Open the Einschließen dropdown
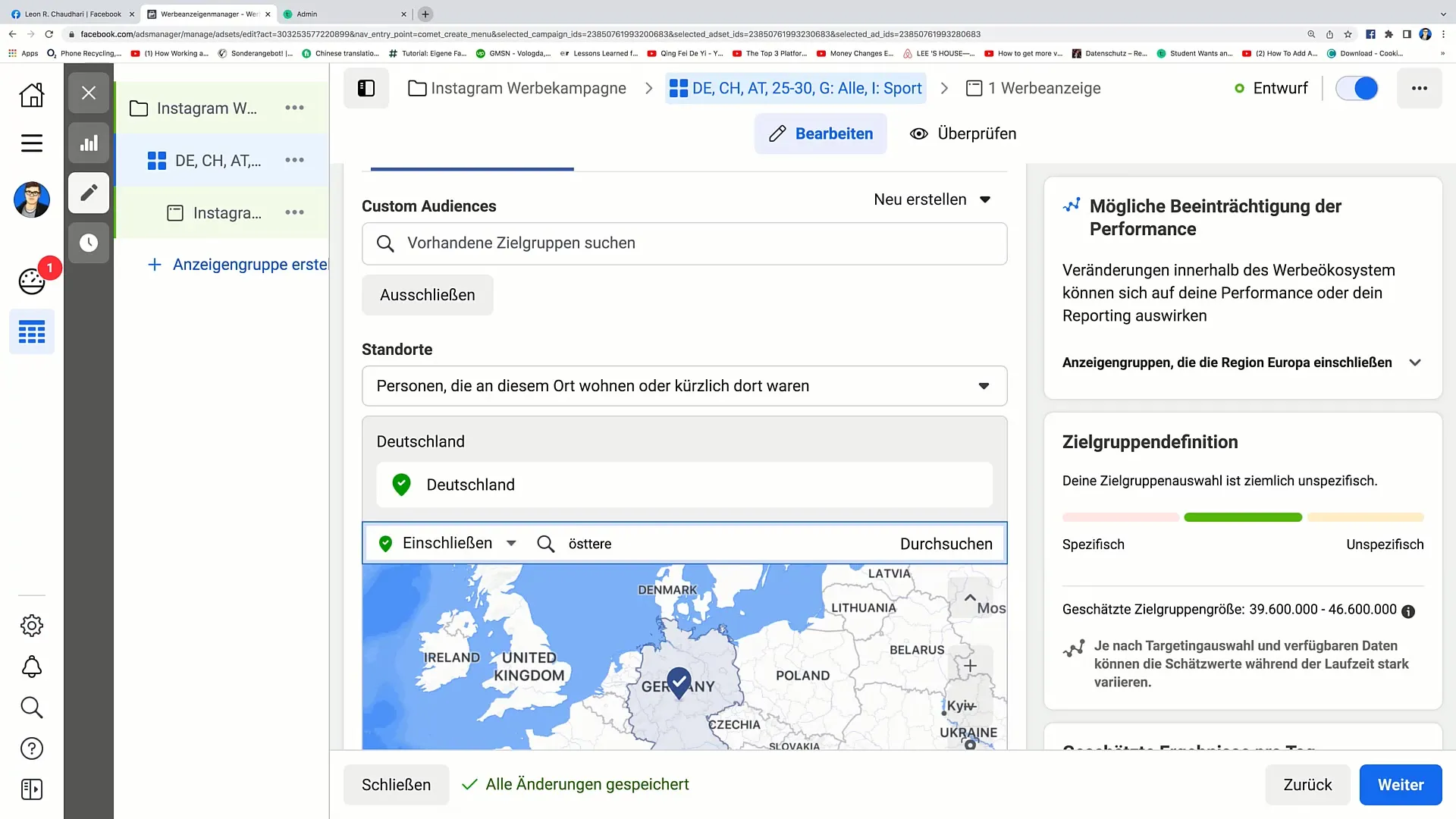The width and height of the screenshot is (1456, 819). tap(447, 543)
